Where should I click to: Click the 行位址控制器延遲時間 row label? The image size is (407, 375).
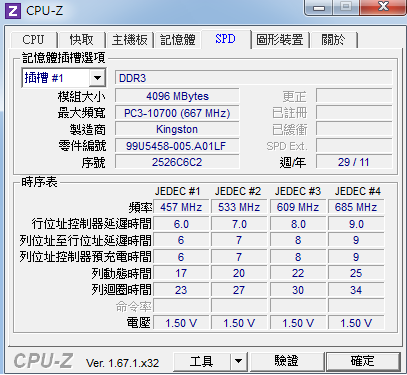(x=92, y=224)
